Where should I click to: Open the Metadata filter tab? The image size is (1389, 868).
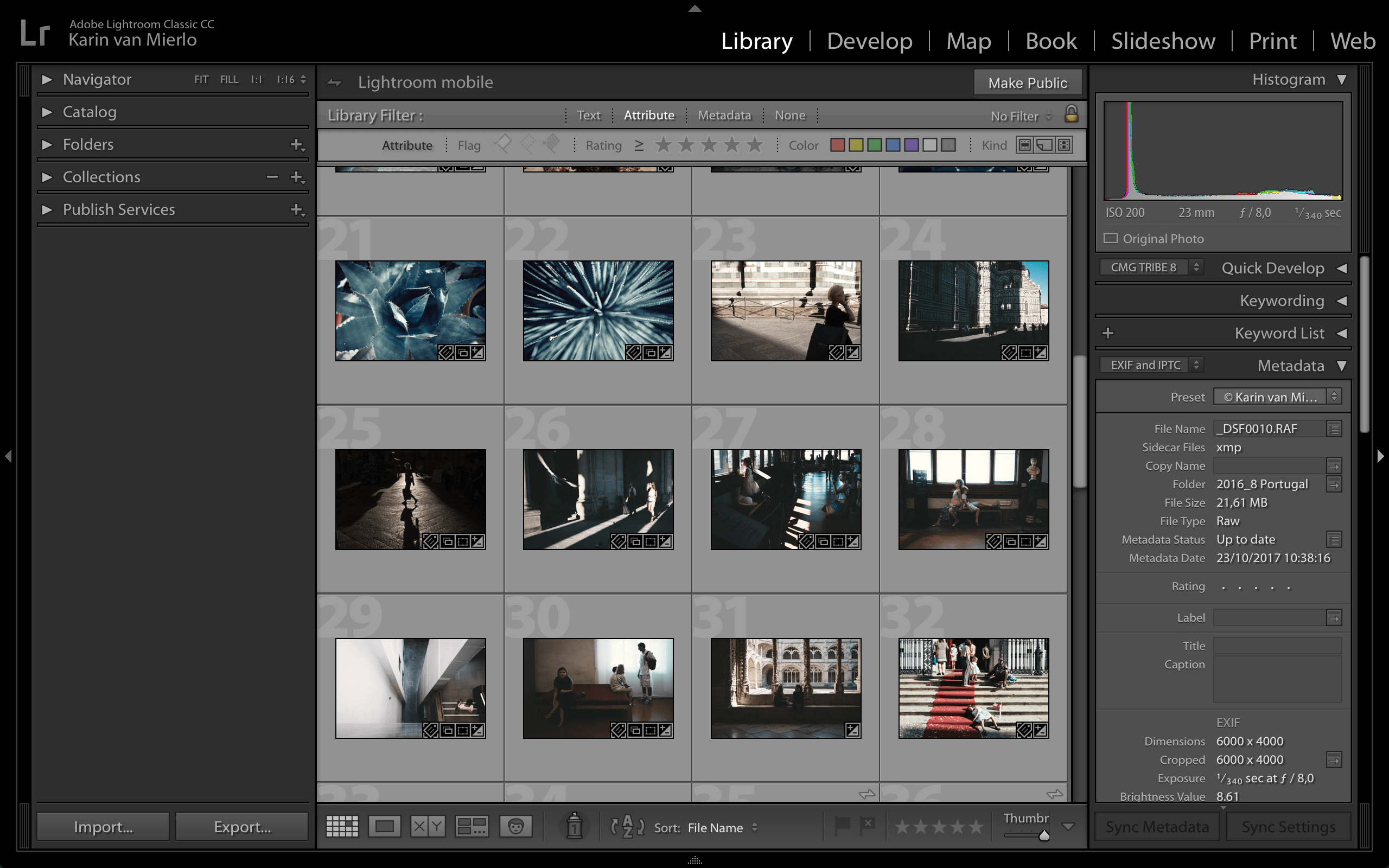723,115
